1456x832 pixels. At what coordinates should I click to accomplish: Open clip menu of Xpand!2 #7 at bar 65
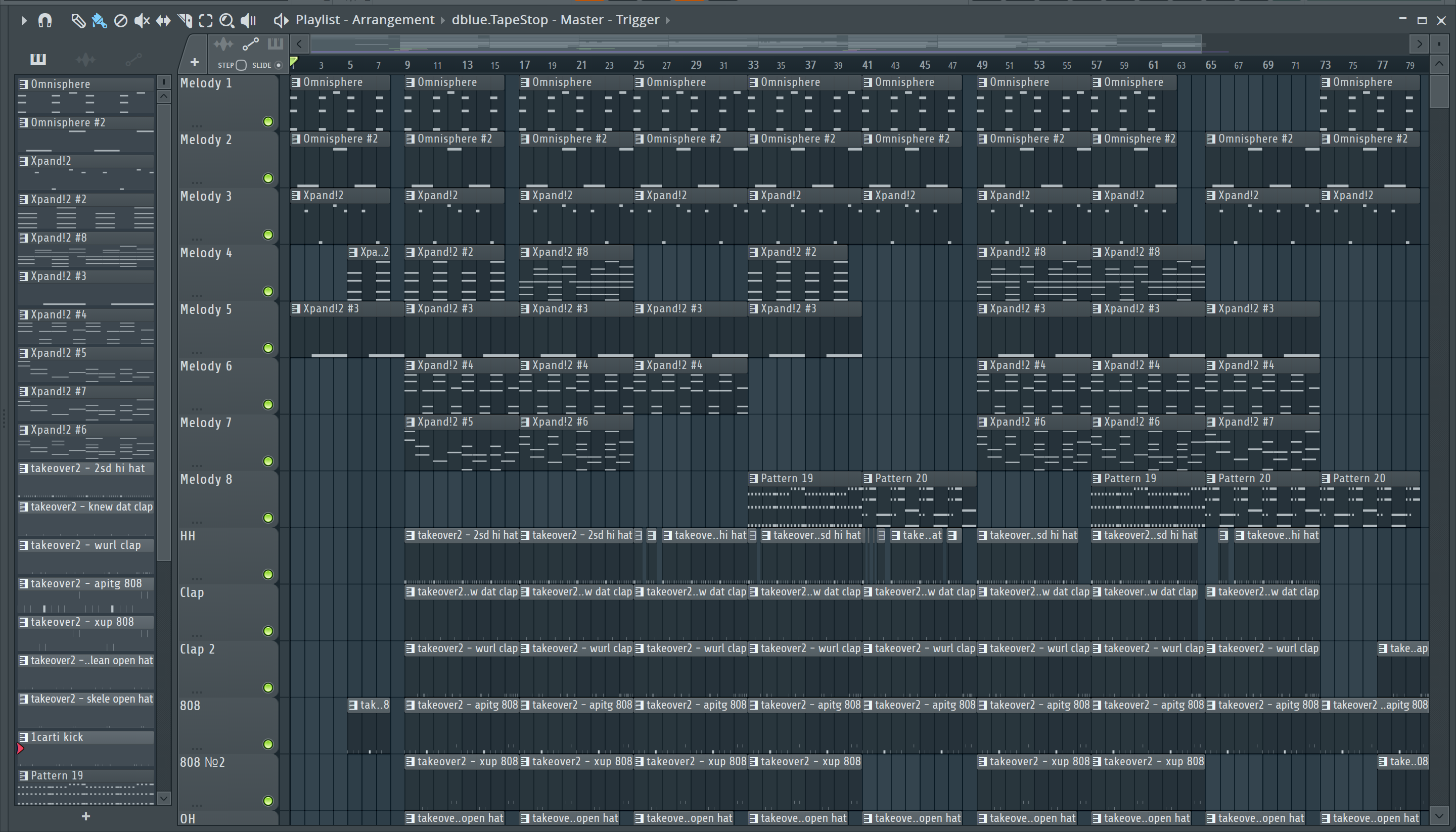pyautogui.click(x=1211, y=422)
